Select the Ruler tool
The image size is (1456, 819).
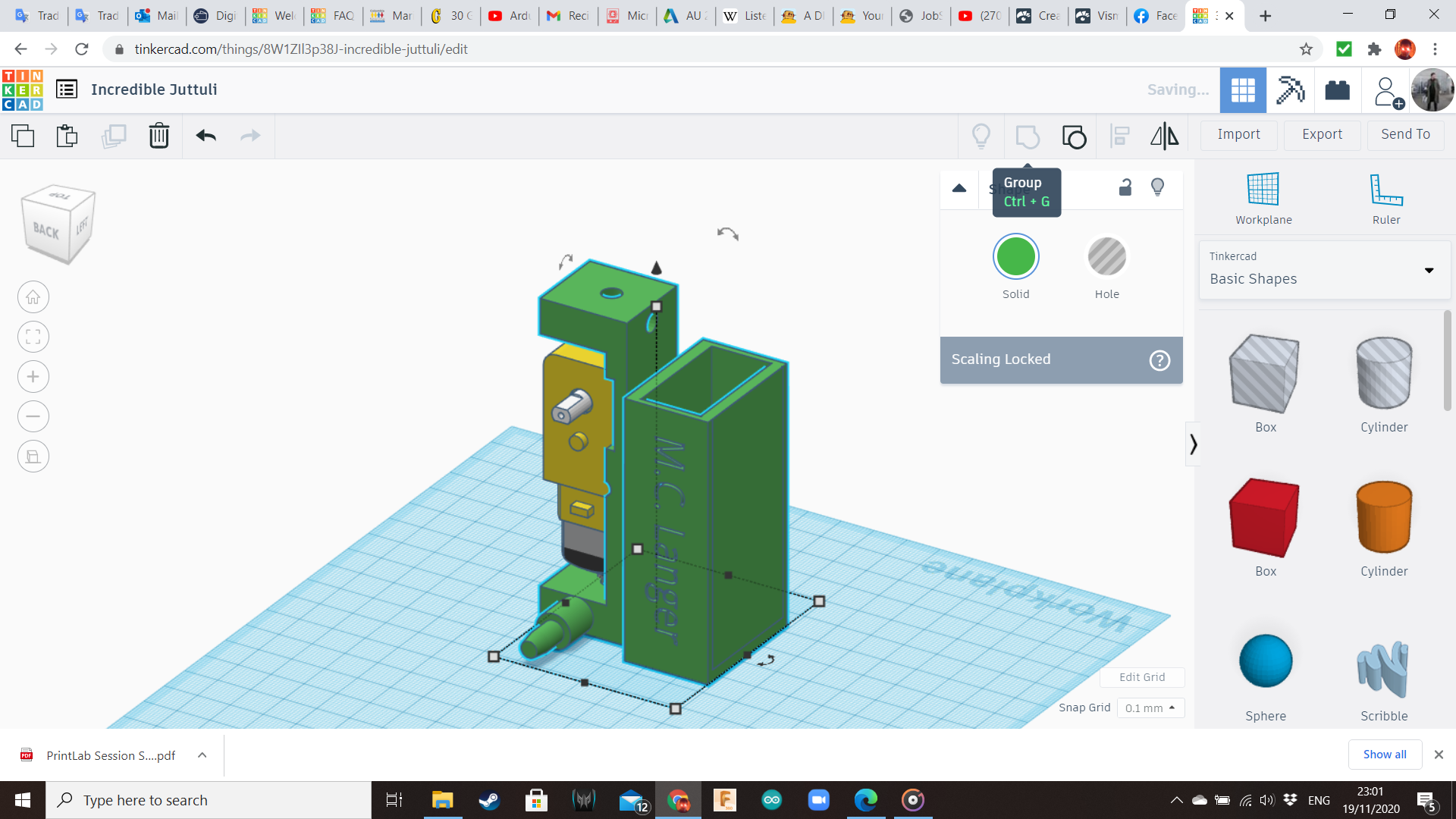pyautogui.click(x=1385, y=199)
